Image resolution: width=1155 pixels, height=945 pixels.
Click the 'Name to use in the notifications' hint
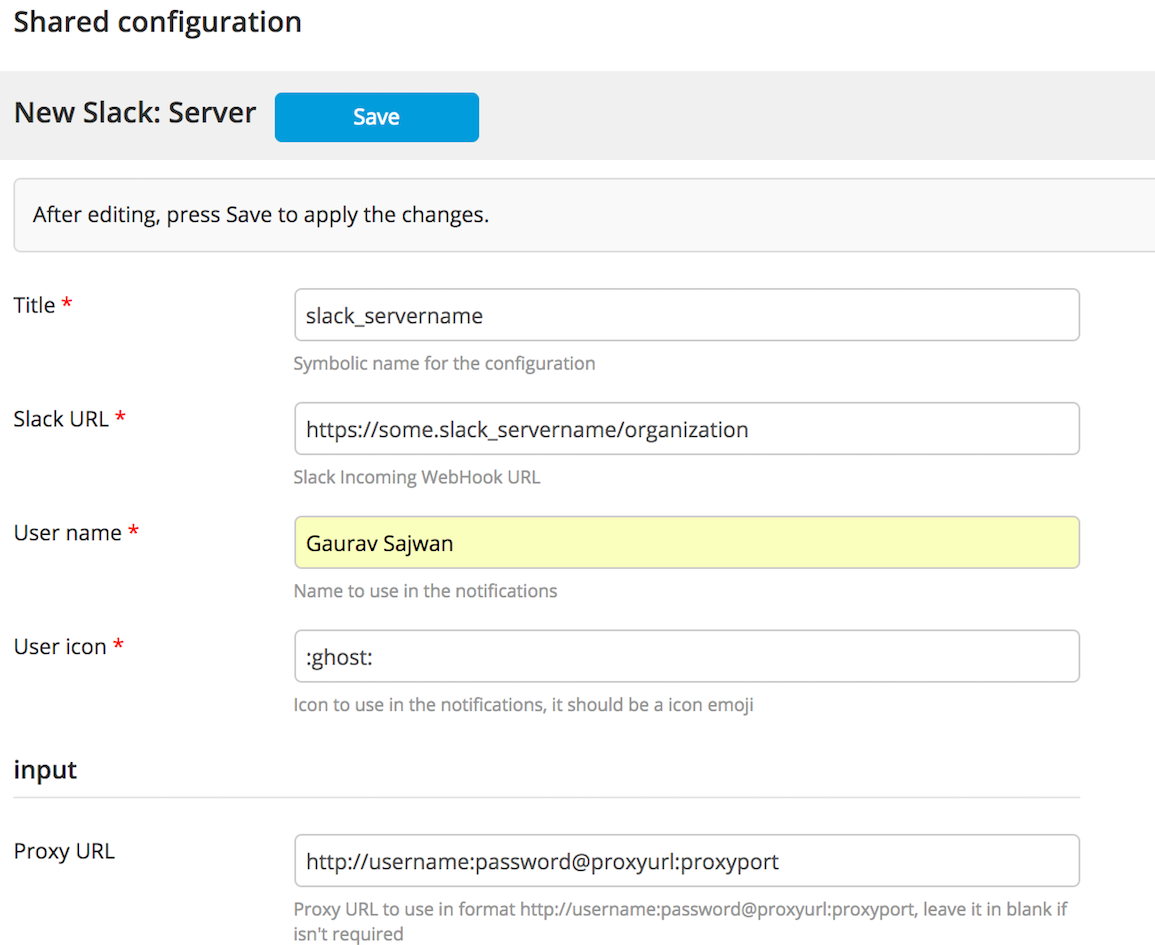coord(425,591)
